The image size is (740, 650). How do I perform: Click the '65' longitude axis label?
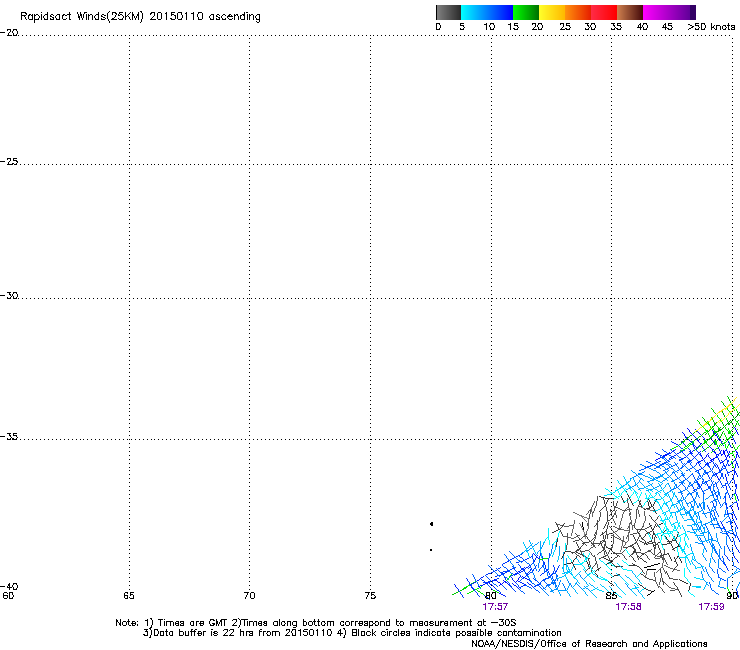[129, 596]
